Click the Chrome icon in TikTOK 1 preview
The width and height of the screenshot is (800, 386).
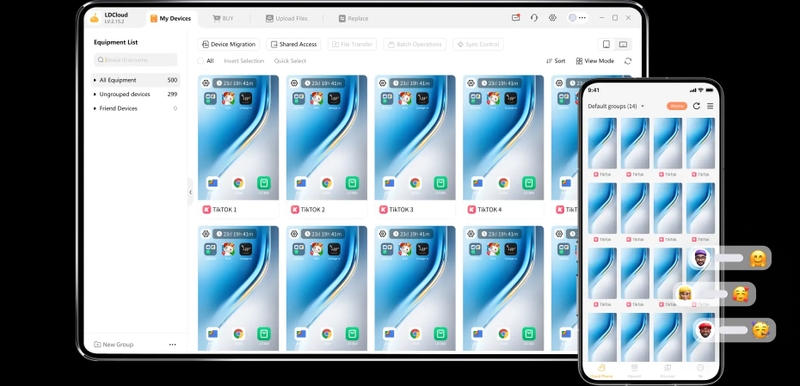[x=238, y=183]
